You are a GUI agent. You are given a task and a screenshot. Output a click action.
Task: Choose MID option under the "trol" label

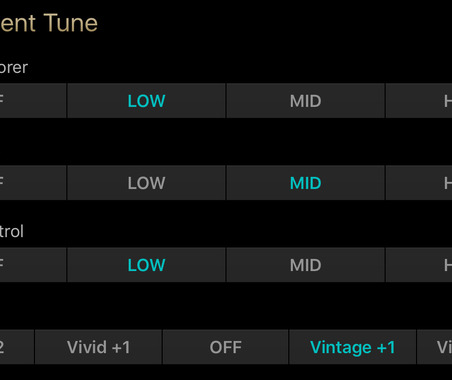[x=305, y=265]
